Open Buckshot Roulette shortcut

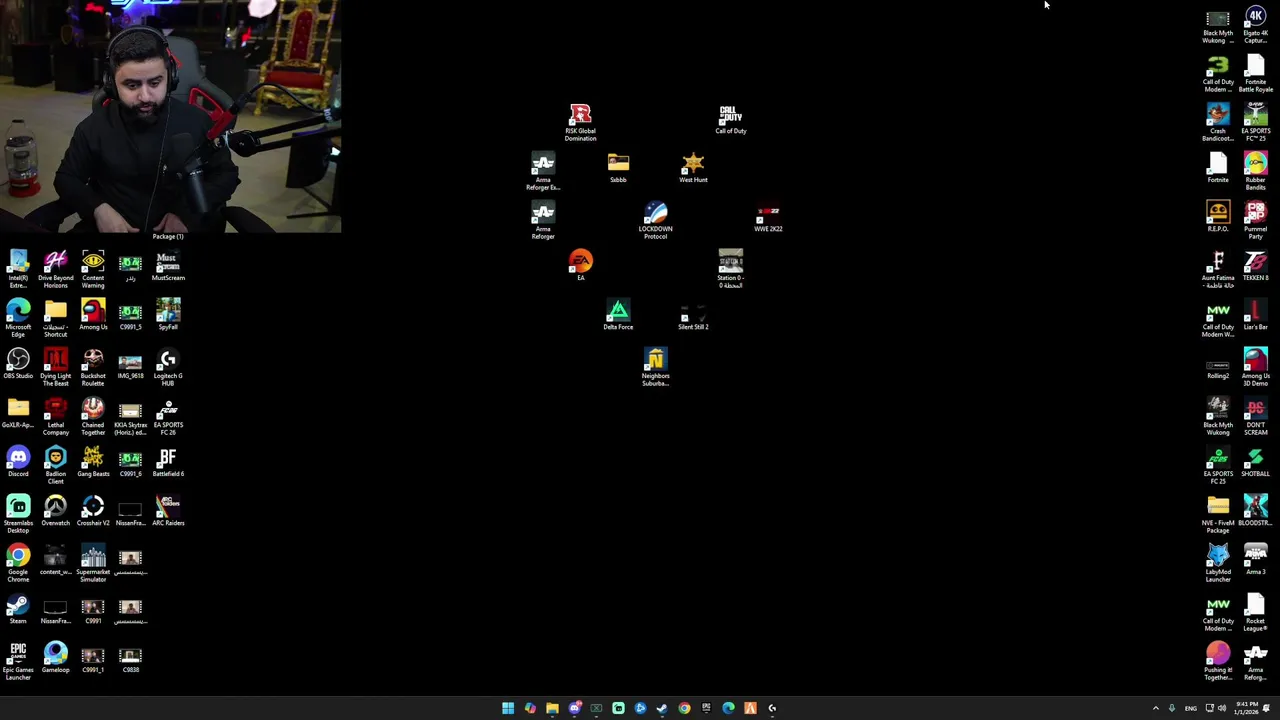click(93, 368)
